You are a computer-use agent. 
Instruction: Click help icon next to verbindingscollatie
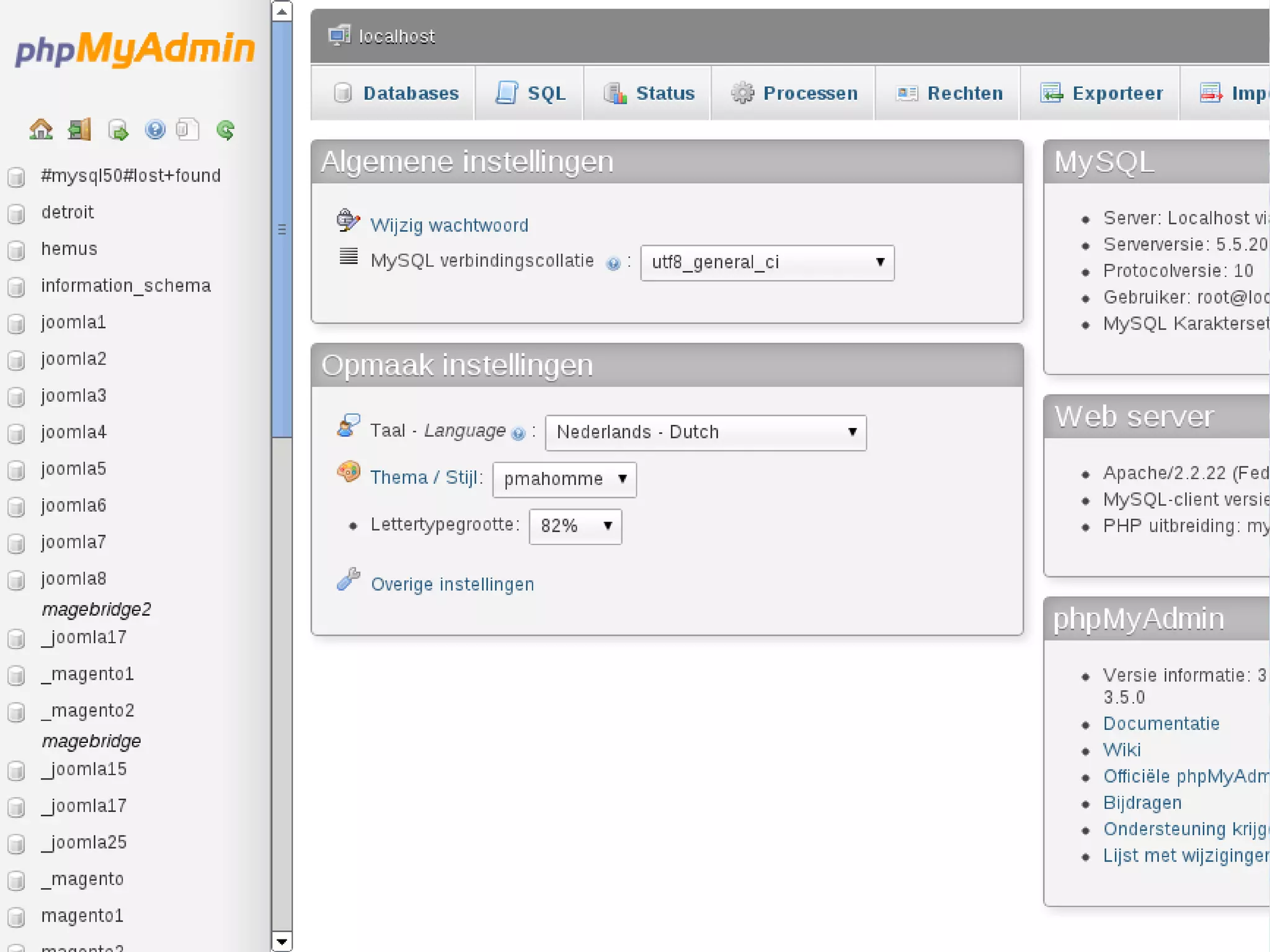click(x=613, y=264)
